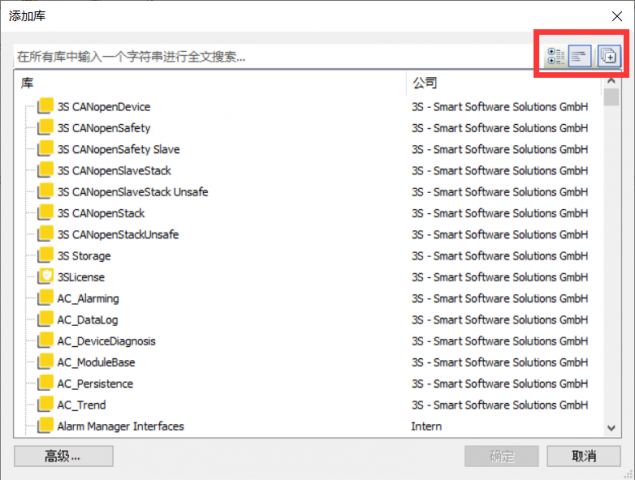The width and height of the screenshot is (635, 480).
Task: Click the 3S CANopenDevice library icon
Action: coord(45,106)
